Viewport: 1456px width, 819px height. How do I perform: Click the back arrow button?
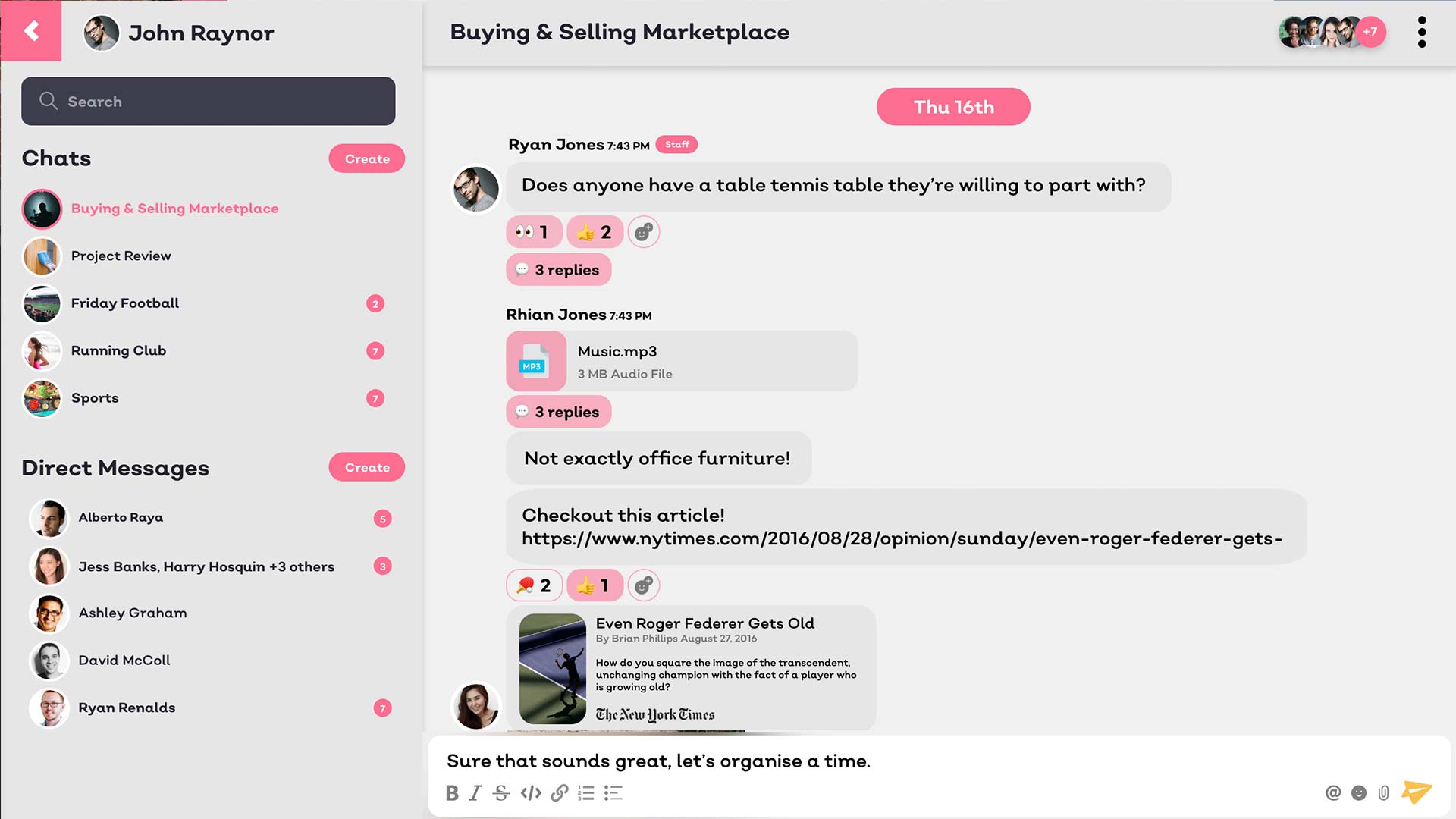click(x=31, y=30)
